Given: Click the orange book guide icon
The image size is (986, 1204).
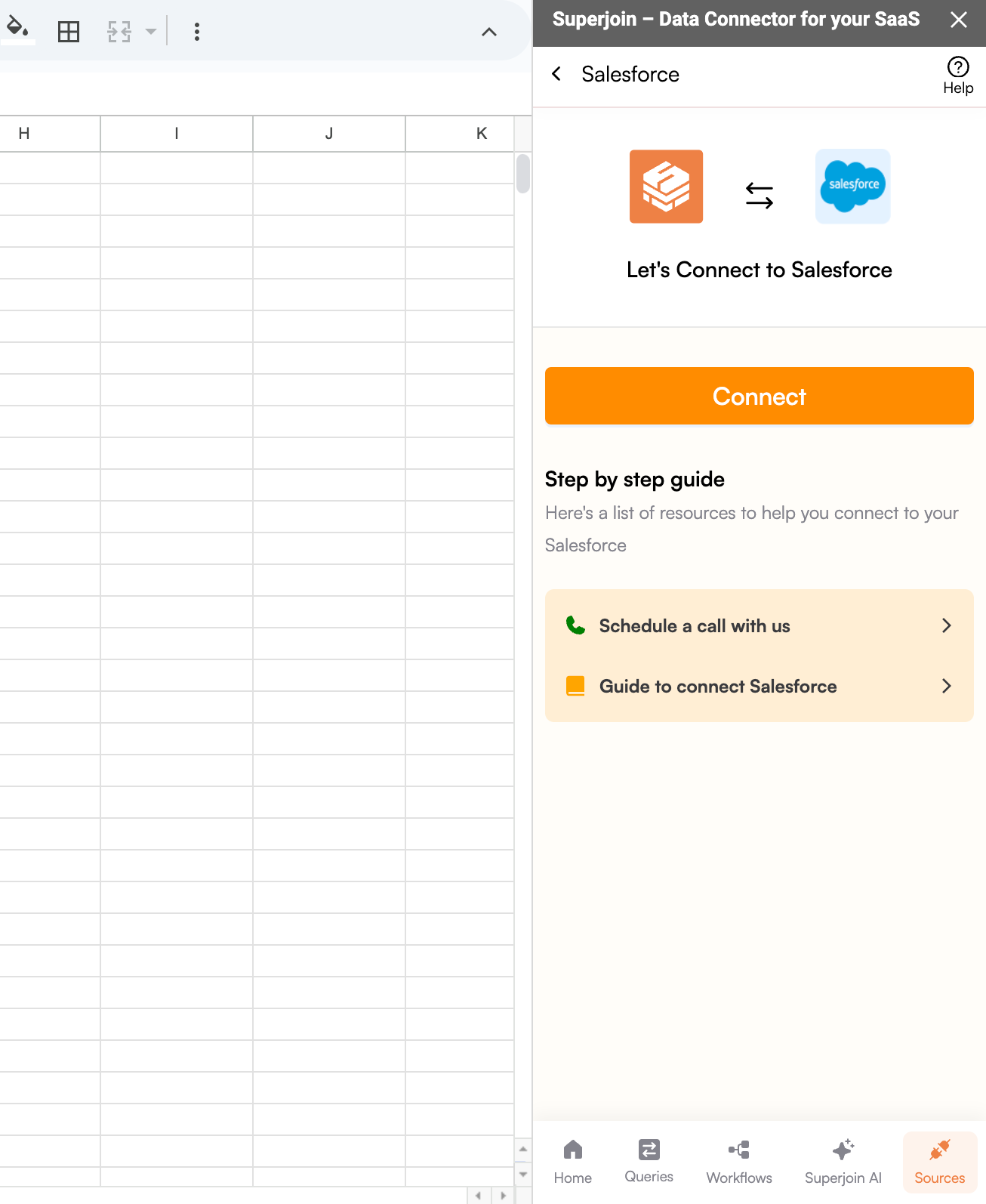Looking at the screenshot, I should point(575,686).
